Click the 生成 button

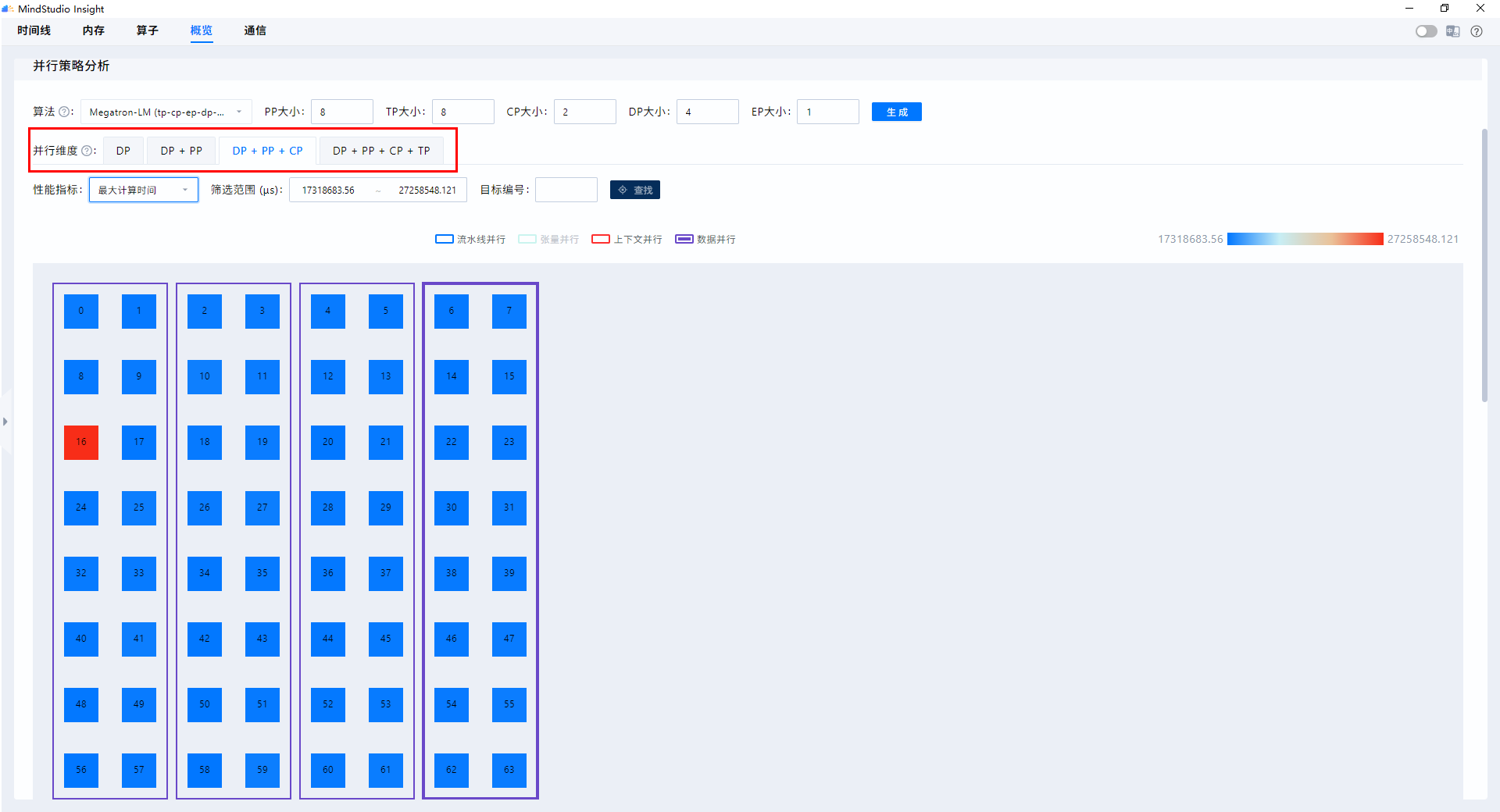tap(897, 112)
